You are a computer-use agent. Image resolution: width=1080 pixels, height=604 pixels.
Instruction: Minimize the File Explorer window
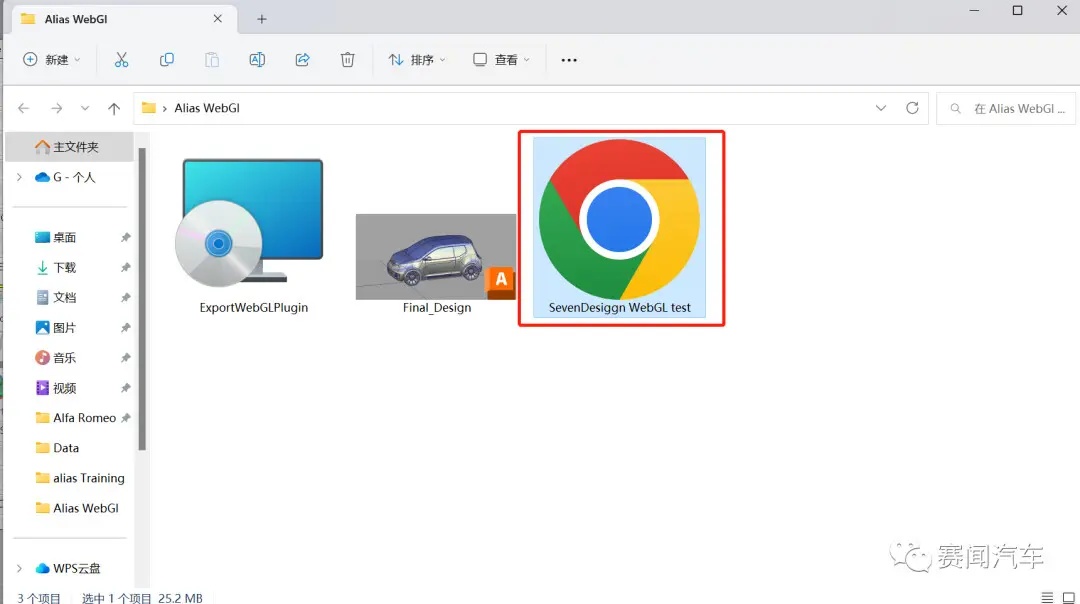click(974, 11)
